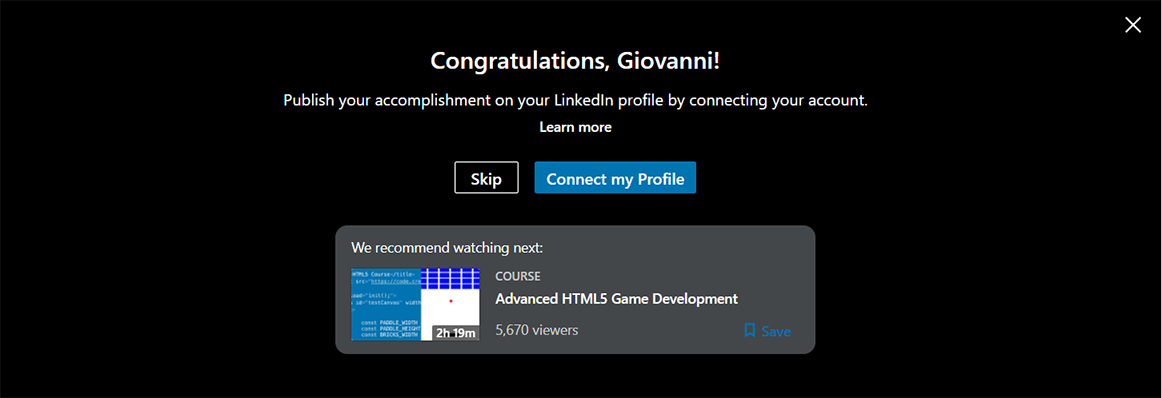Click the blue code editor part of thumbnail
Screen dimensions: 1162x398
[386, 305]
